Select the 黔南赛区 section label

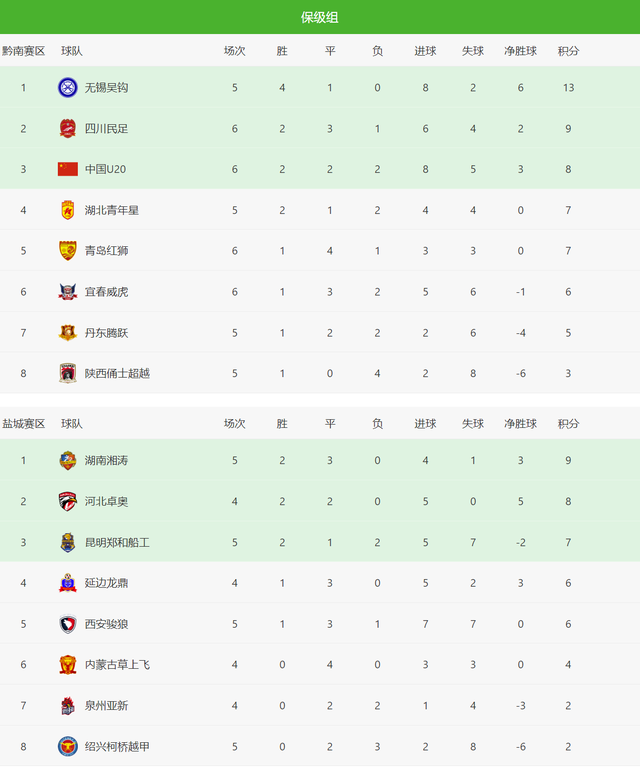coord(23,51)
